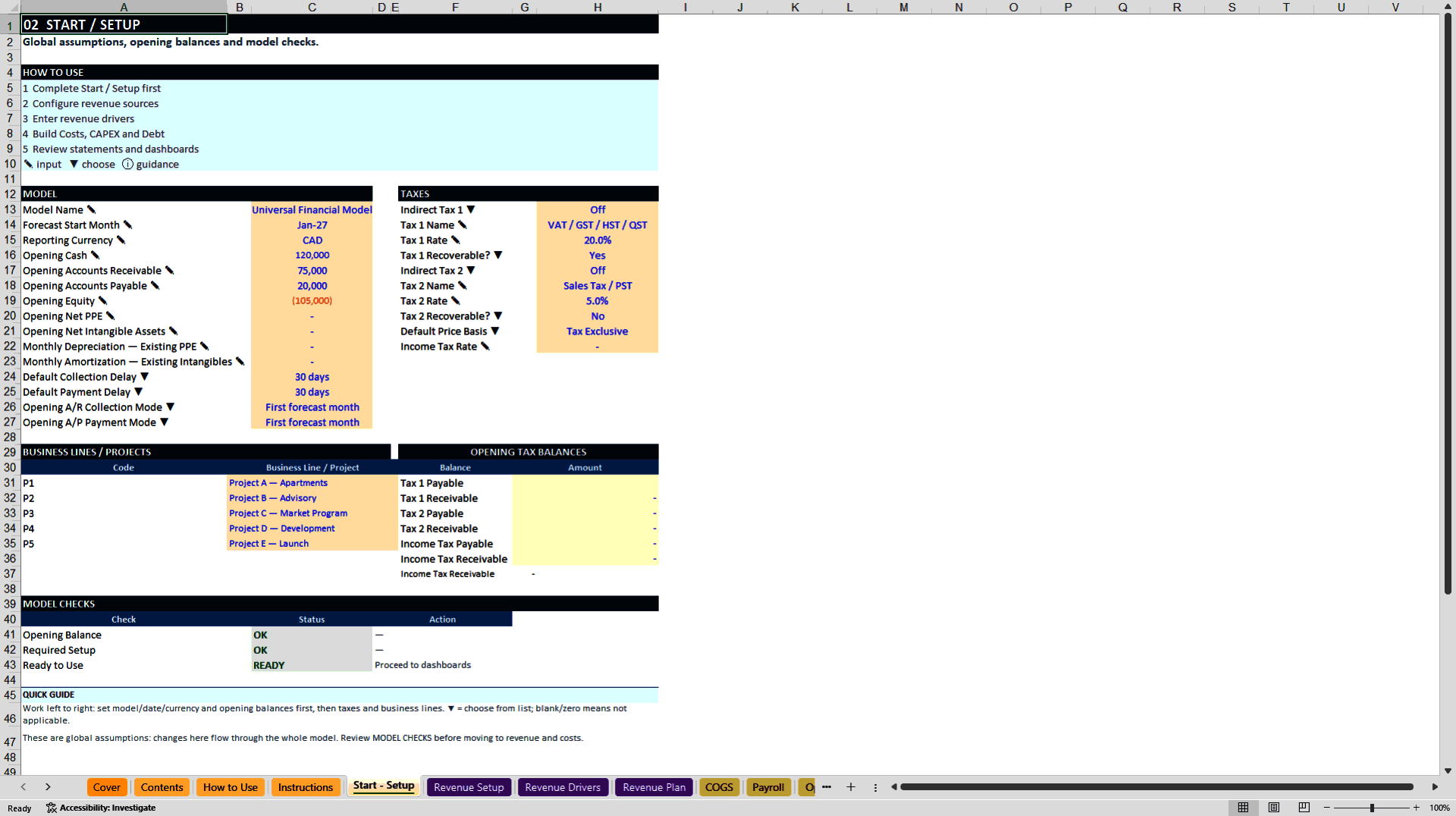Select Opening Cash 120,000 cell
The image size is (1456, 816).
[312, 256]
